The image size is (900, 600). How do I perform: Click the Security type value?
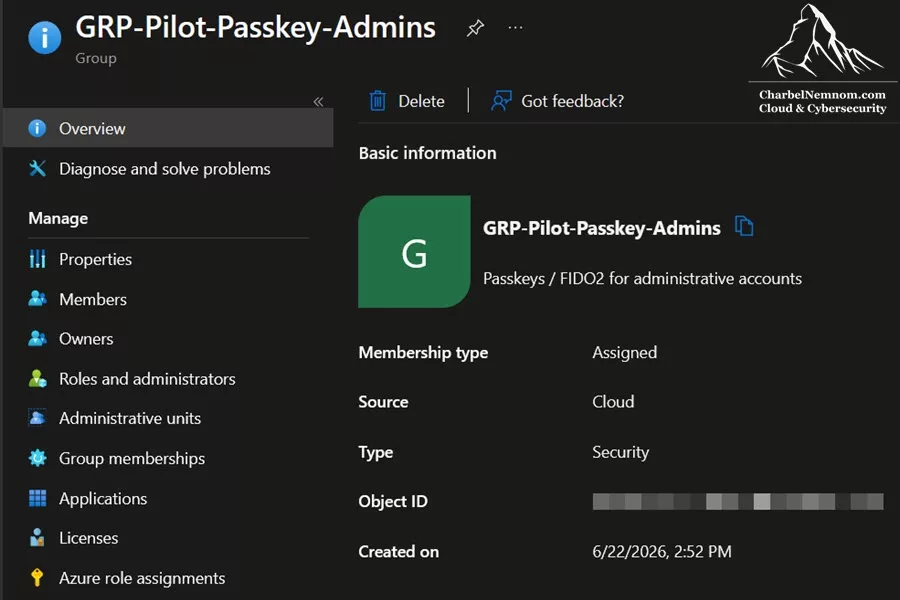pyautogui.click(x=620, y=452)
